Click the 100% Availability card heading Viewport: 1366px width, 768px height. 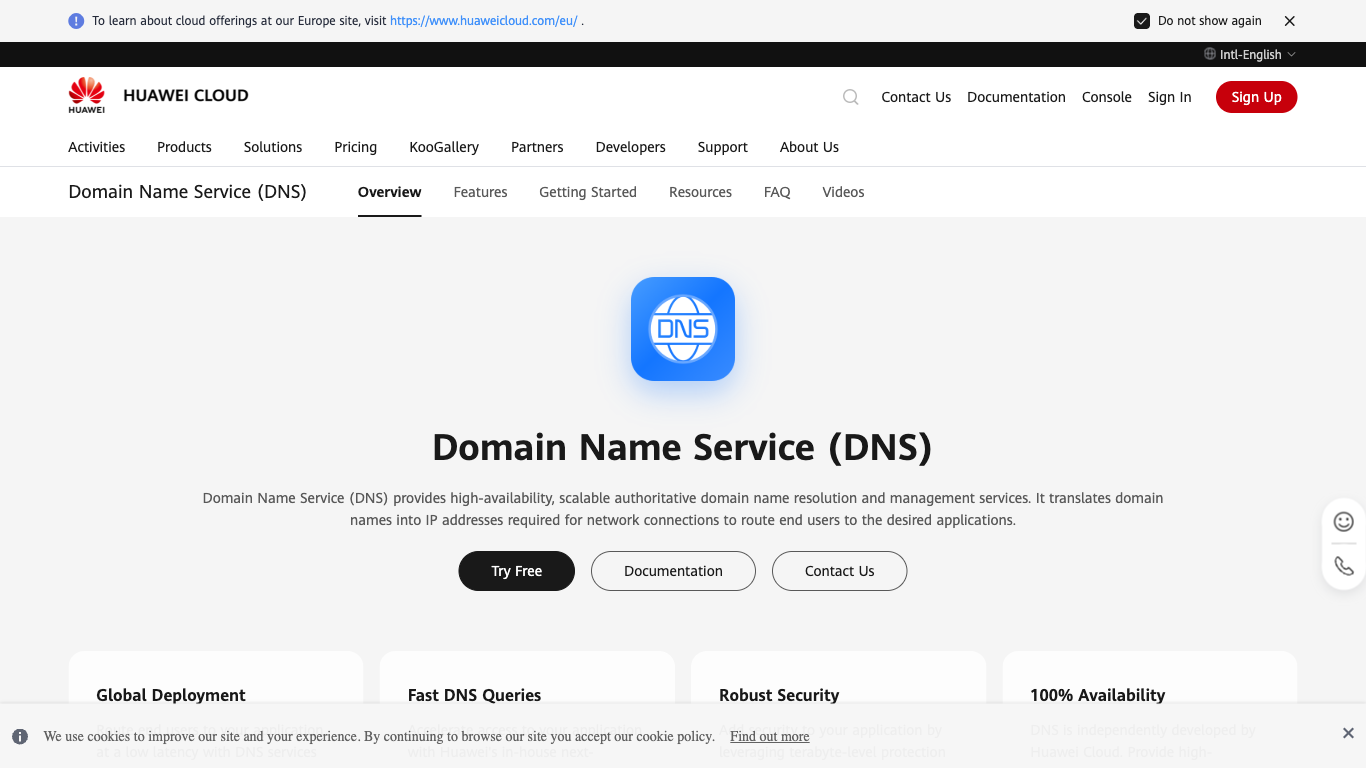(1098, 695)
